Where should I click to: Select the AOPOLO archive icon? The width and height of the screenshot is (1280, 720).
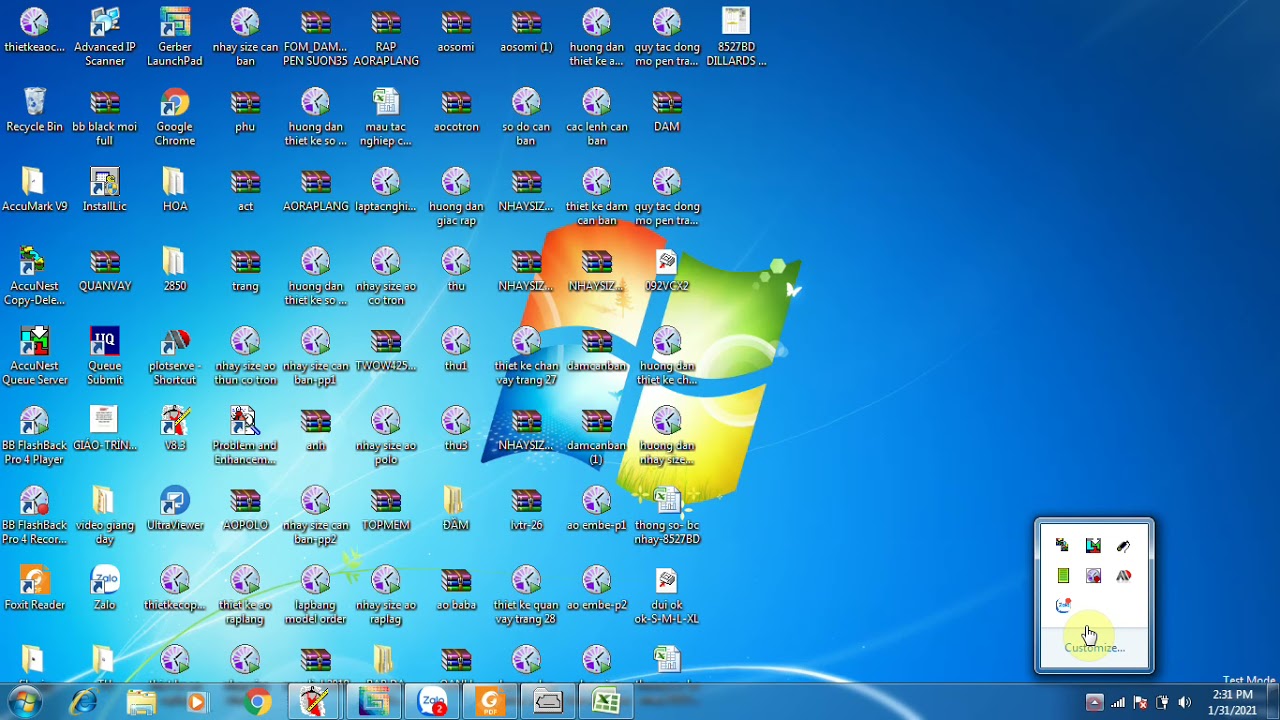tap(245, 509)
